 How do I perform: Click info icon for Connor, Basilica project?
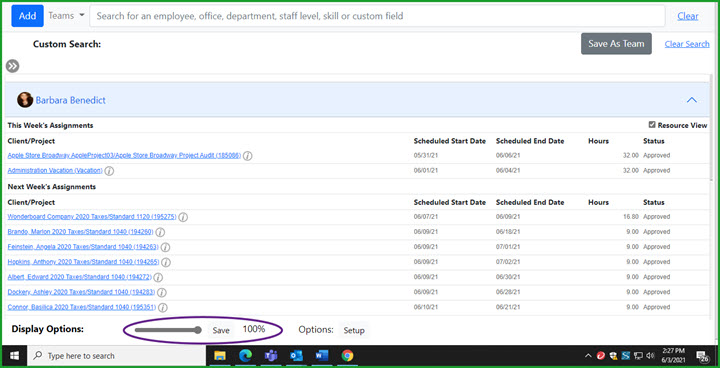click(163, 307)
